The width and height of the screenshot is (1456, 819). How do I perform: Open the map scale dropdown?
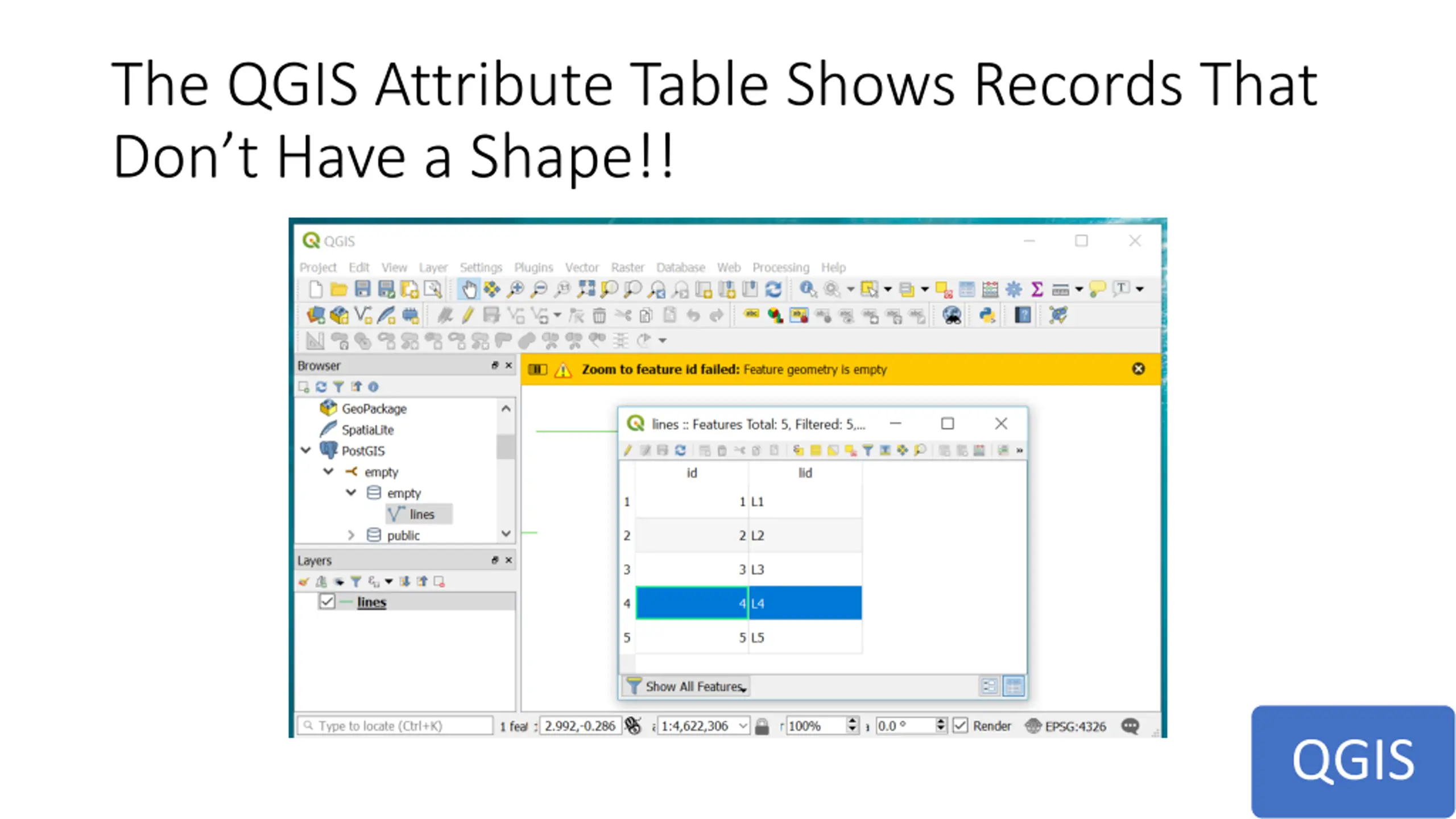pyautogui.click(x=743, y=726)
